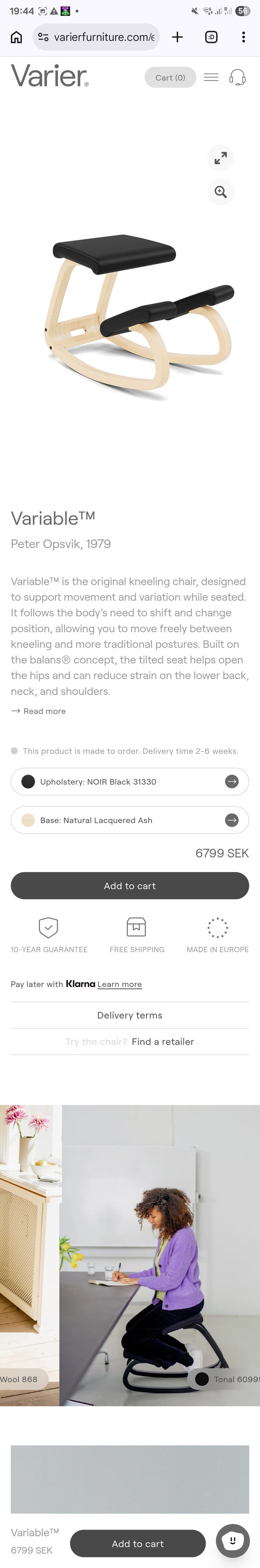Open the browser three-dot menu
The height and width of the screenshot is (1568, 260).
point(244,37)
